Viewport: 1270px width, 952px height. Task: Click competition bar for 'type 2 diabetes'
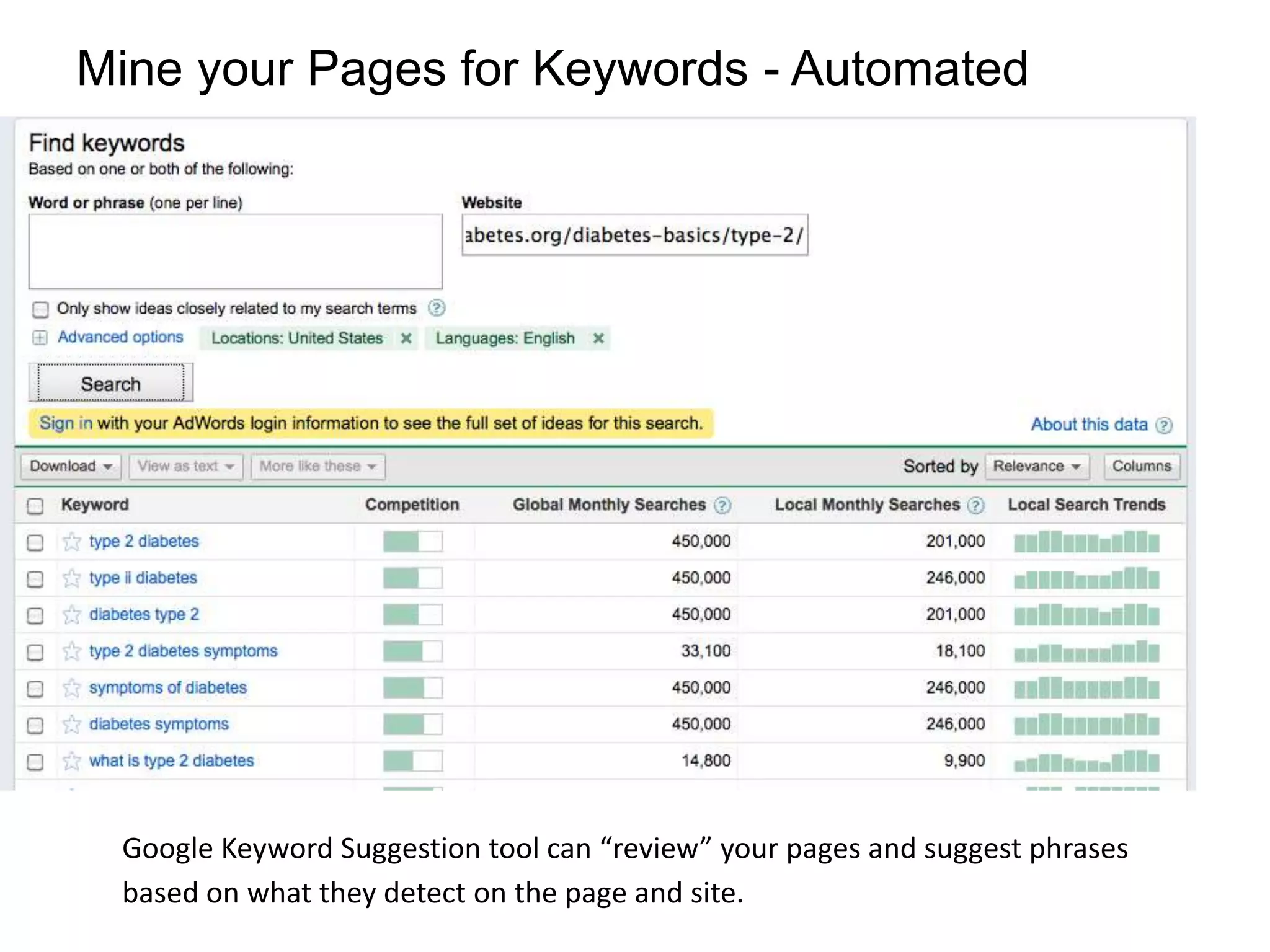(x=412, y=542)
